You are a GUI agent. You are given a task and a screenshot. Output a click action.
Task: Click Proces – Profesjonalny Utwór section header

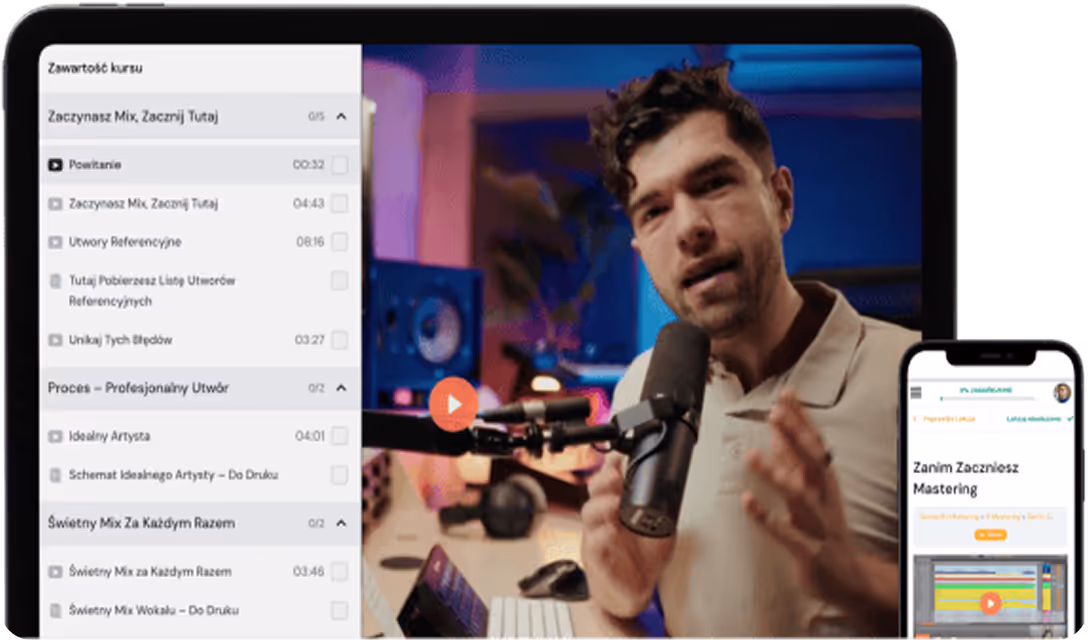pos(200,388)
